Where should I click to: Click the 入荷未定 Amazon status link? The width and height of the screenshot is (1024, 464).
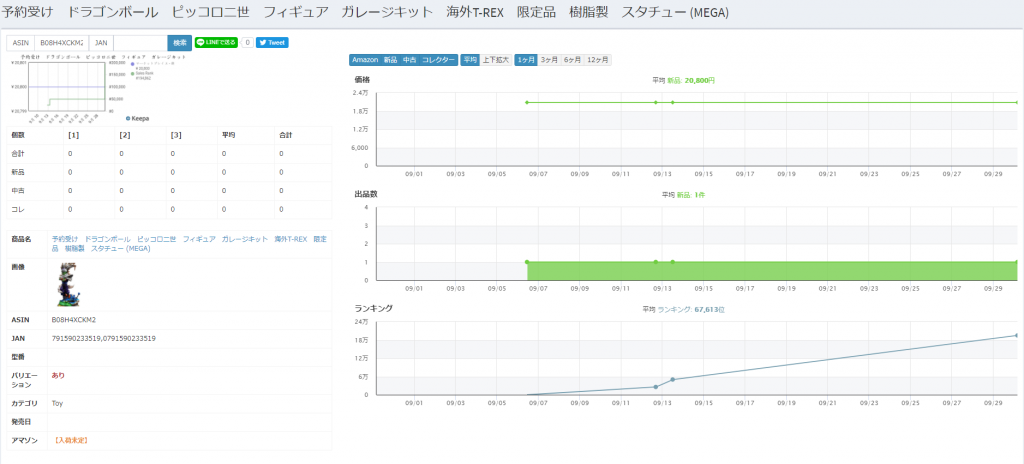(x=71, y=439)
